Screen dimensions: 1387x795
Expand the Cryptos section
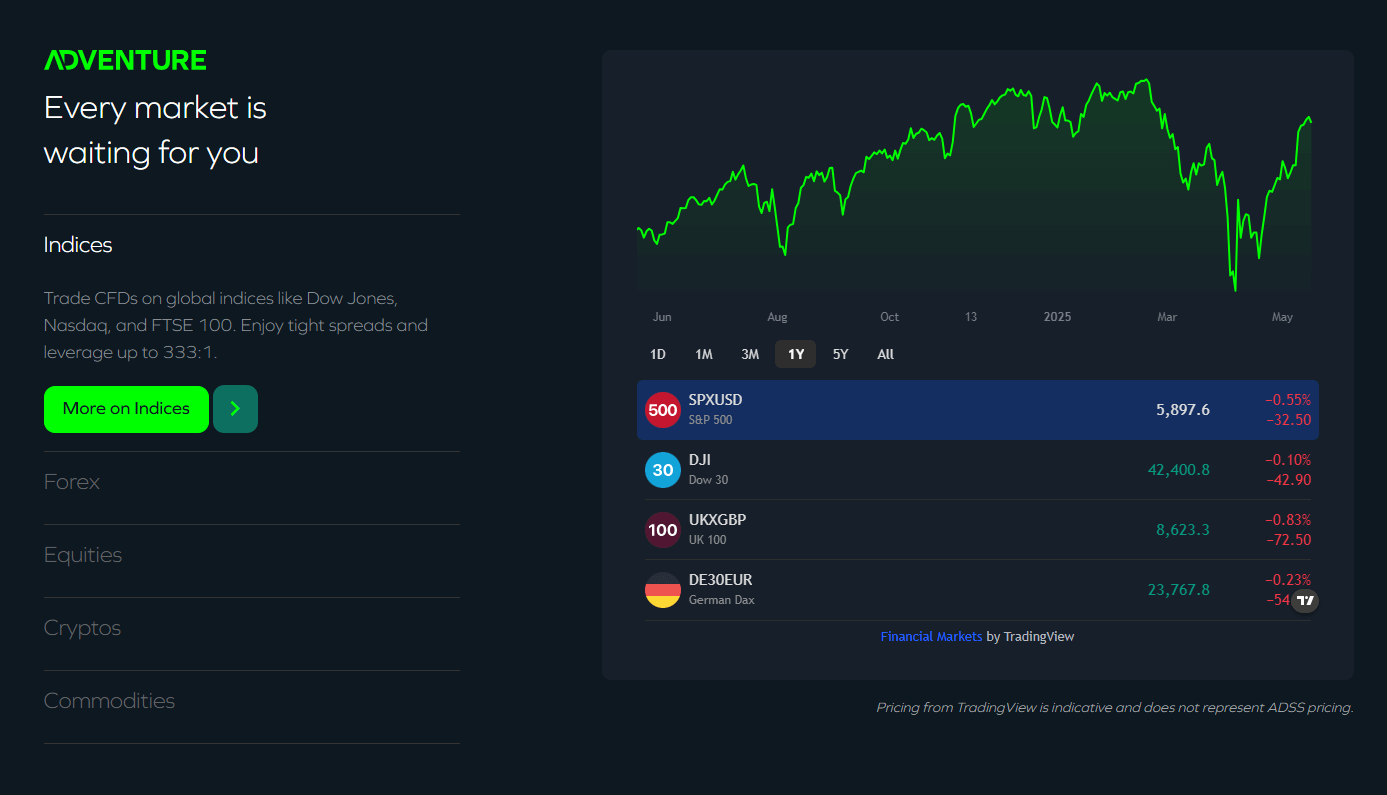coord(252,628)
